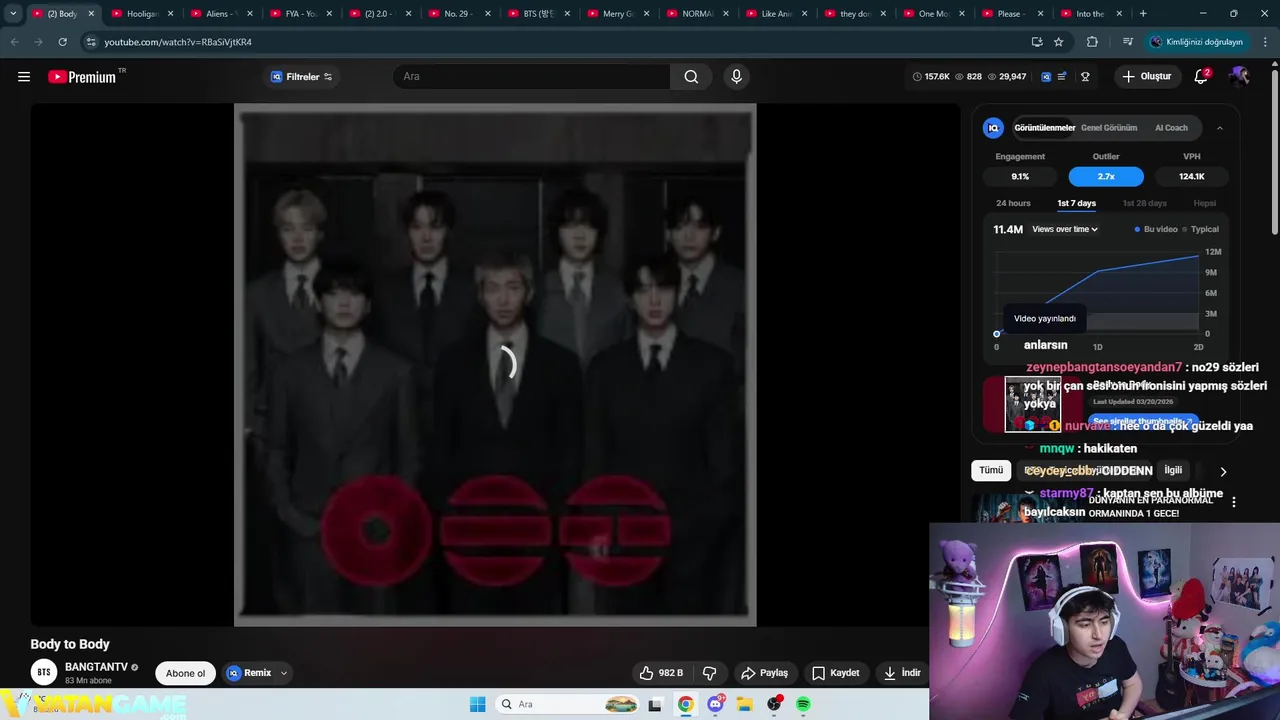Click the round vidIQ logo in side panel
Screen dimensions: 1280x720
[x=993, y=128]
